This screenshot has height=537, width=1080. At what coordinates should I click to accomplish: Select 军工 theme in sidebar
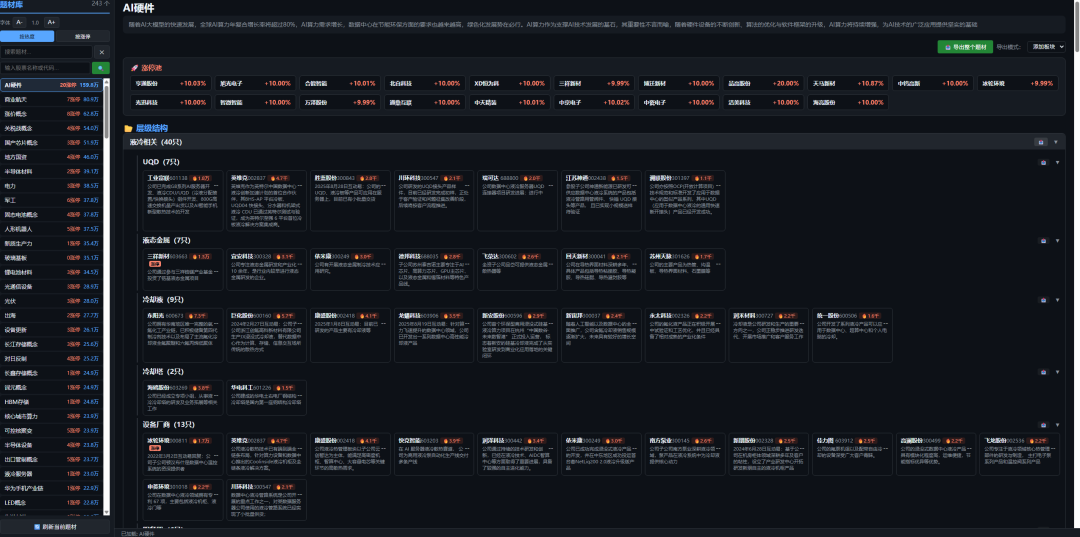[x=52, y=200]
